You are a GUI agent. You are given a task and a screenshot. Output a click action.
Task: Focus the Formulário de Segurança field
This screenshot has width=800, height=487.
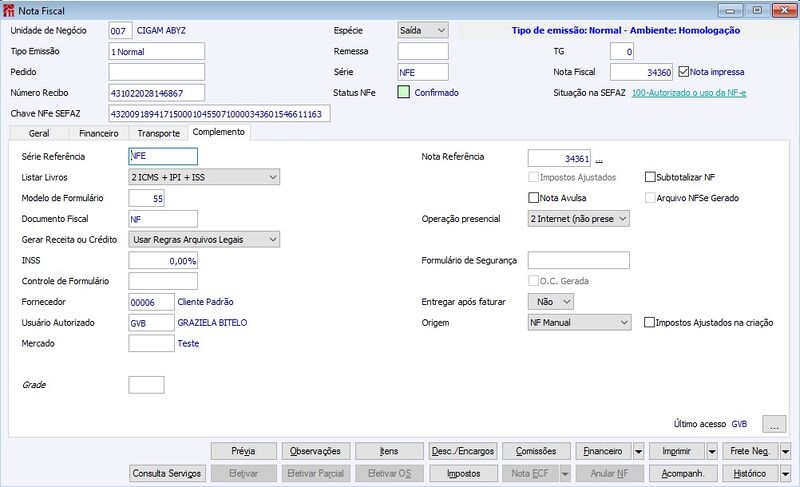tap(579, 260)
